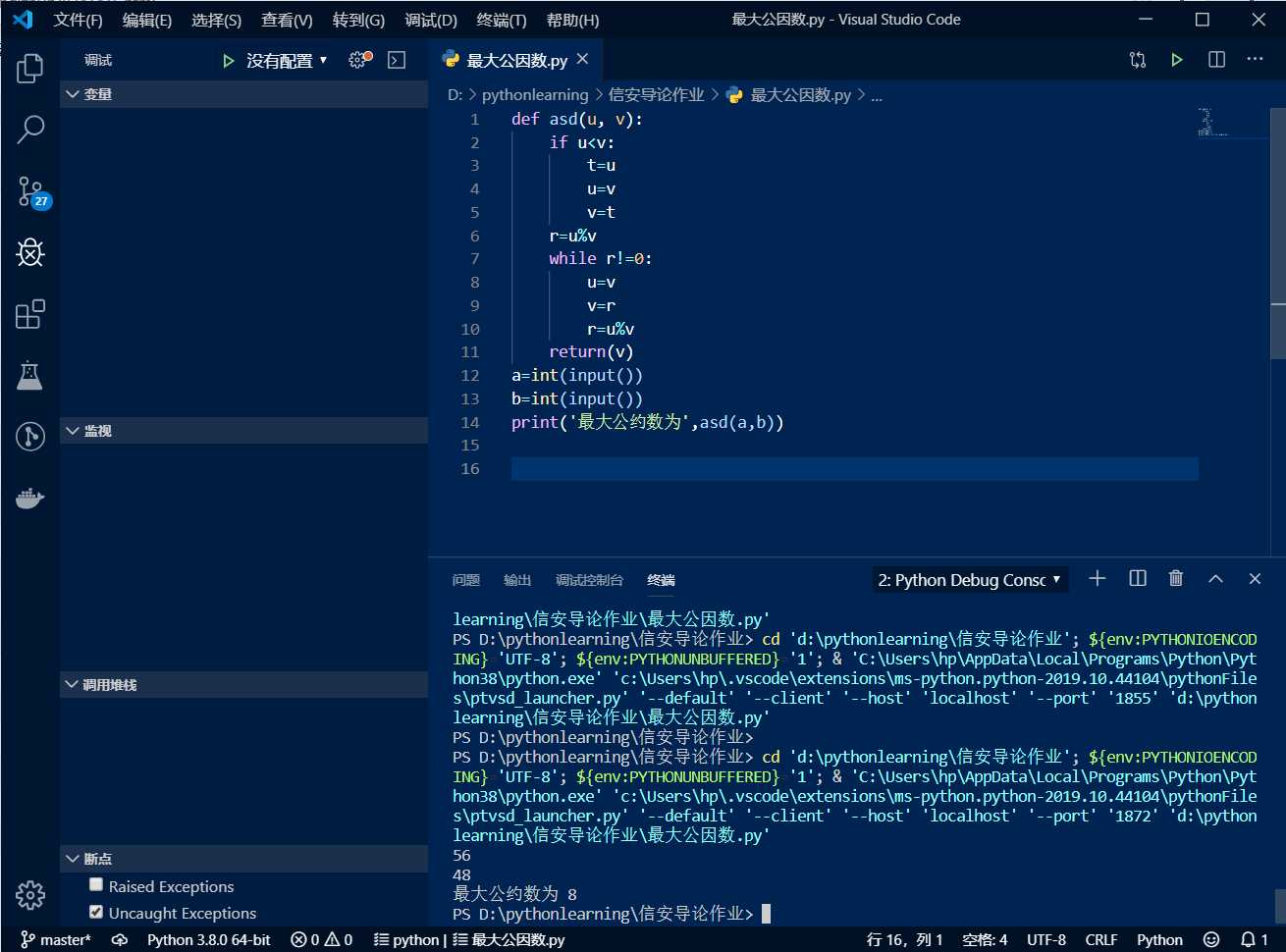Open the 转到(G) menu
1286x952 pixels.
coord(358,20)
